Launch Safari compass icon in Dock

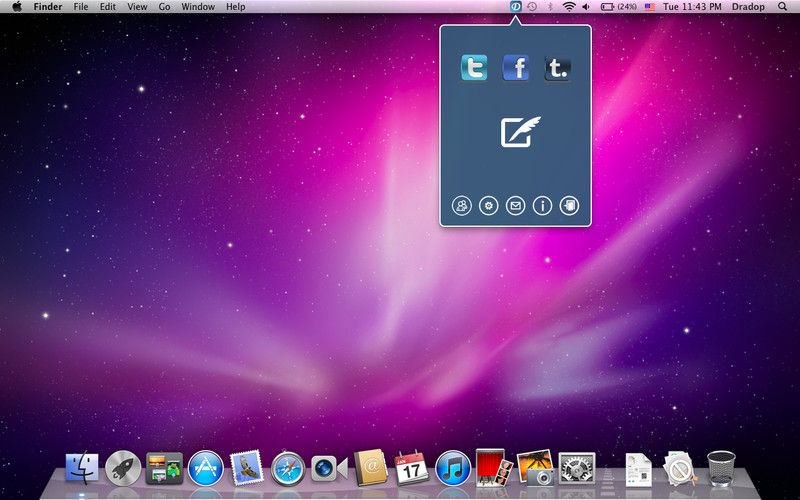click(x=288, y=467)
